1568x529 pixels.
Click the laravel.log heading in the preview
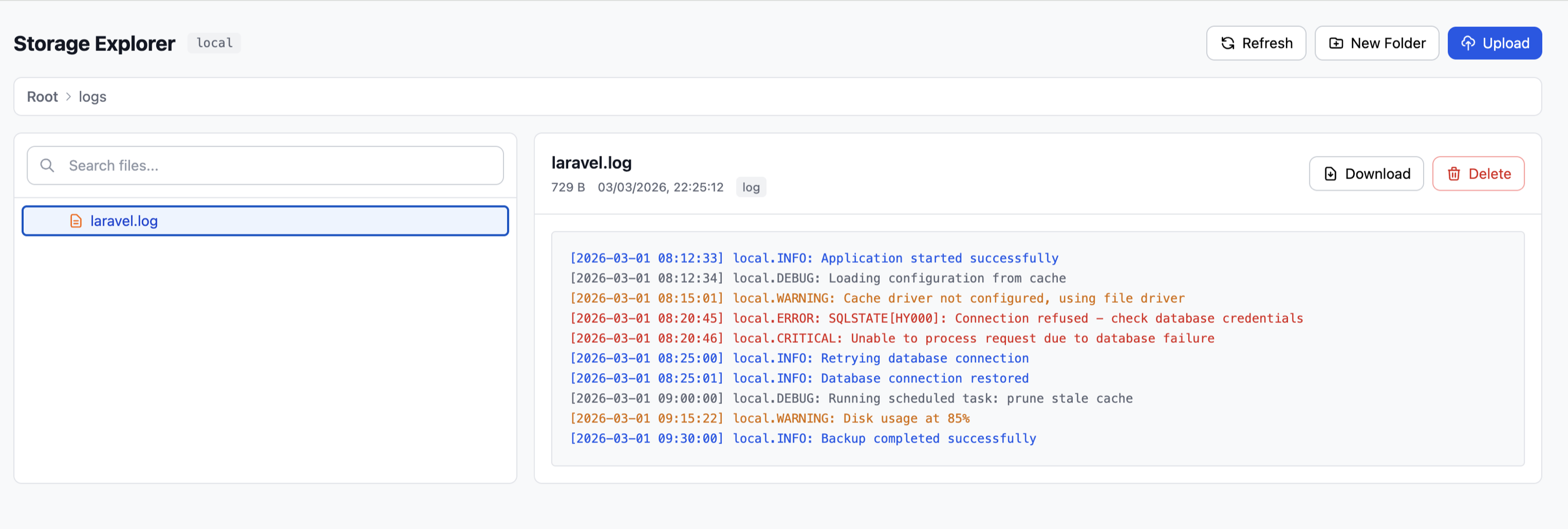click(591, 162)
